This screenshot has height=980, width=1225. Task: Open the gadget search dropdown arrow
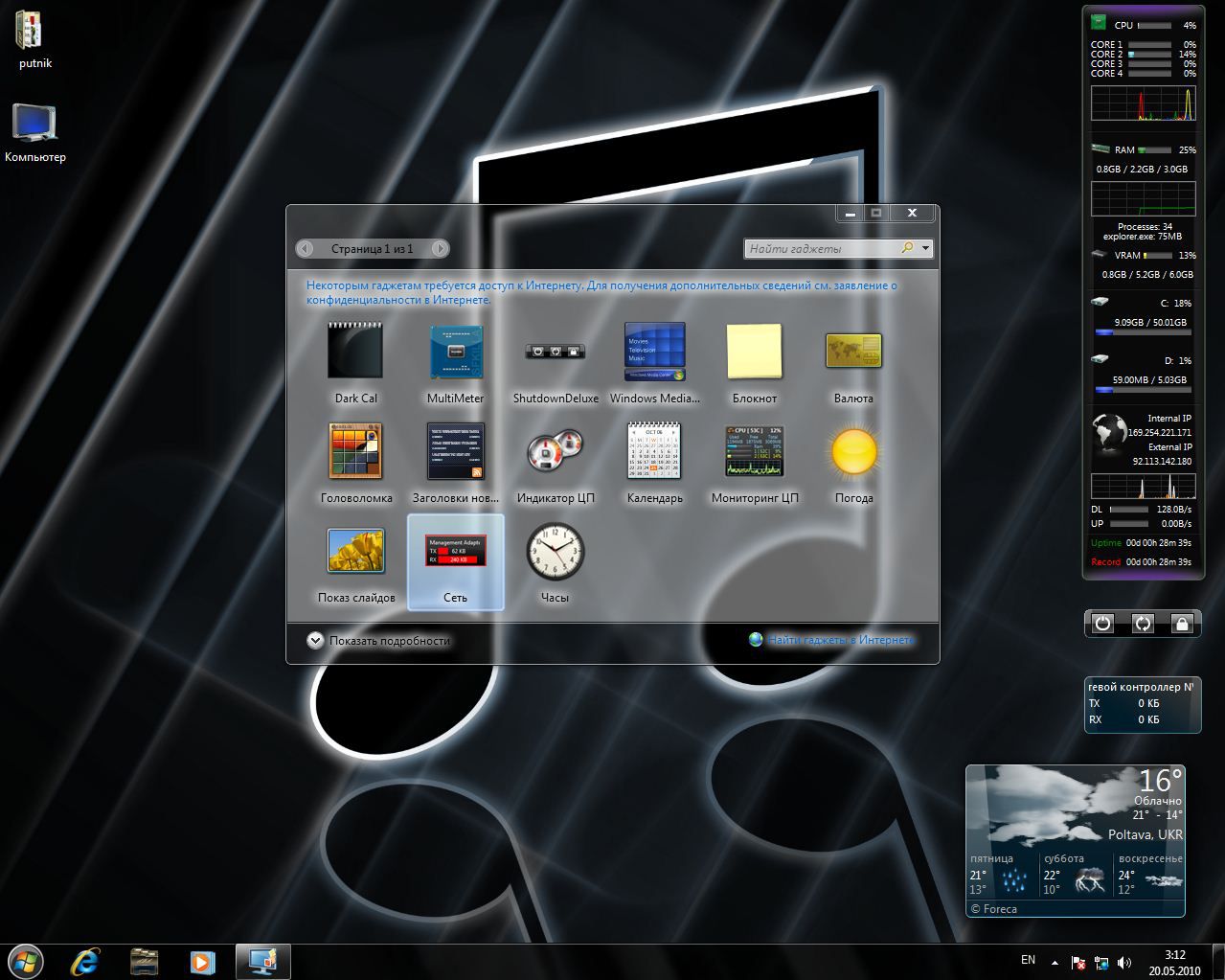925,249
